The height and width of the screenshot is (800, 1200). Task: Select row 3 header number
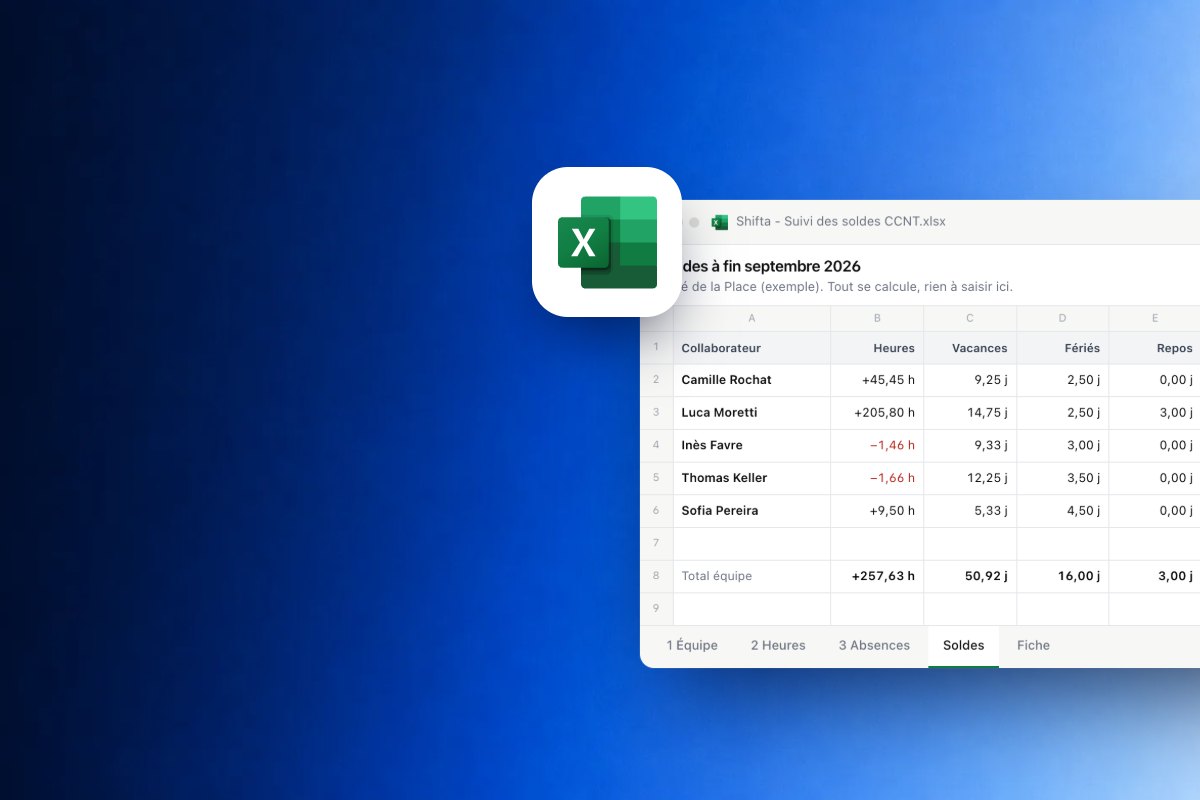coord(656,412)
